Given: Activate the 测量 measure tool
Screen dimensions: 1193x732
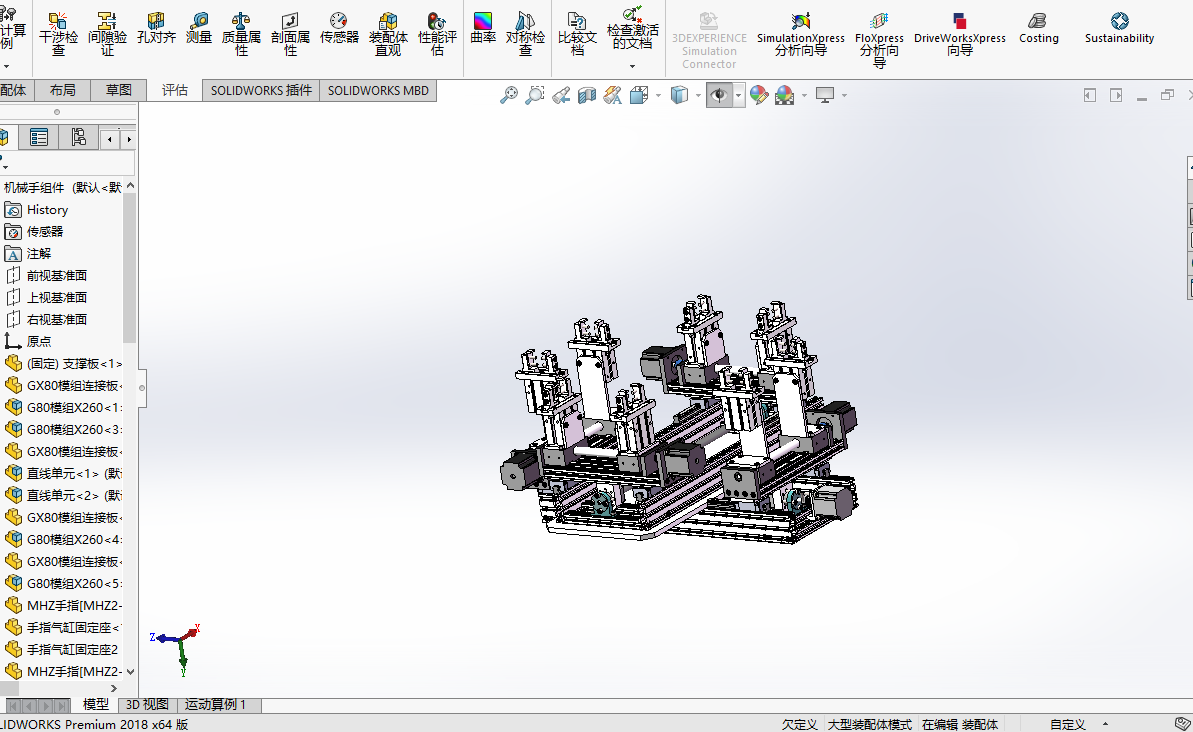Looking at the screenshot, I should point(199,28).
